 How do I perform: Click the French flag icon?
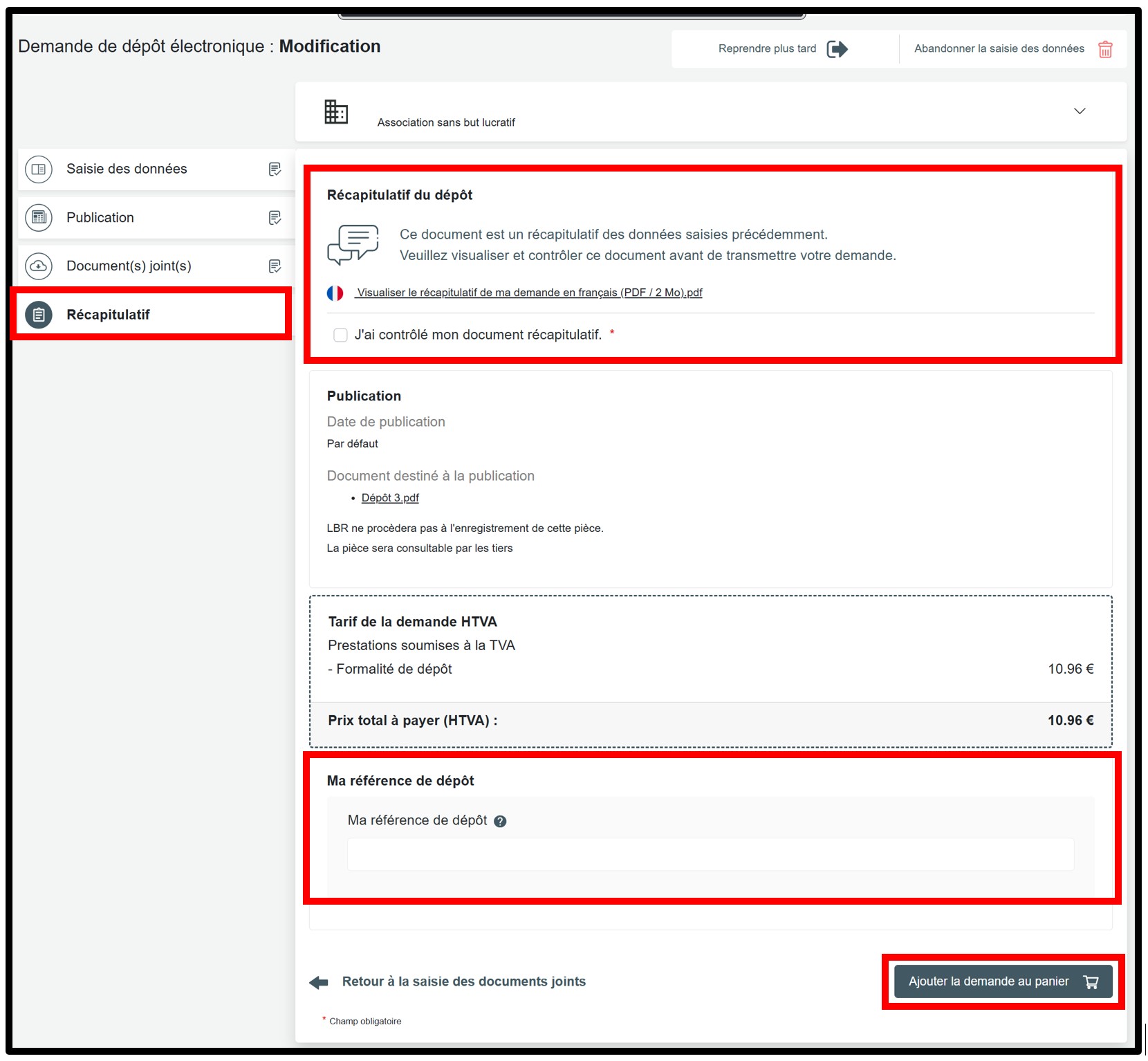point(335,293)
